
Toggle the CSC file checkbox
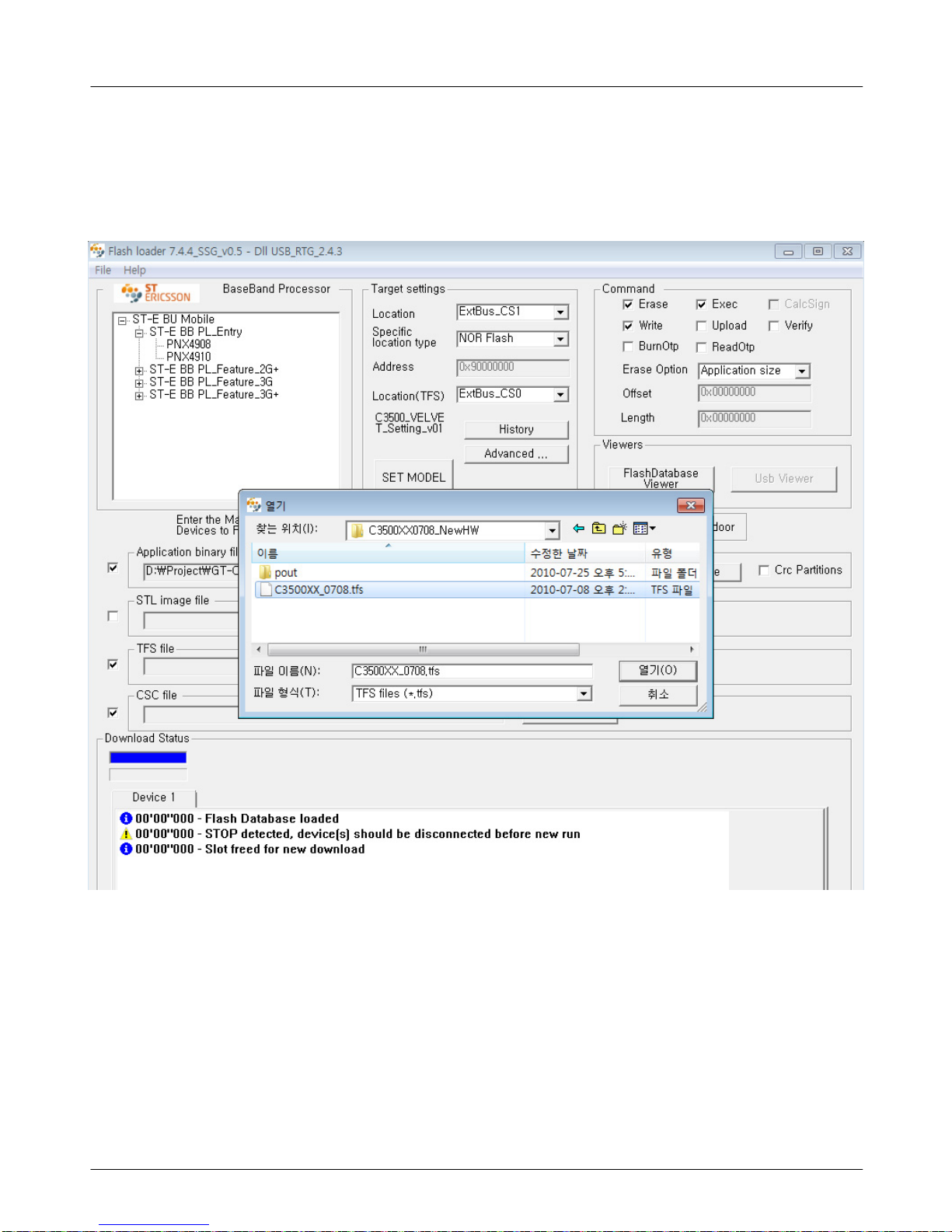point(113,713)
